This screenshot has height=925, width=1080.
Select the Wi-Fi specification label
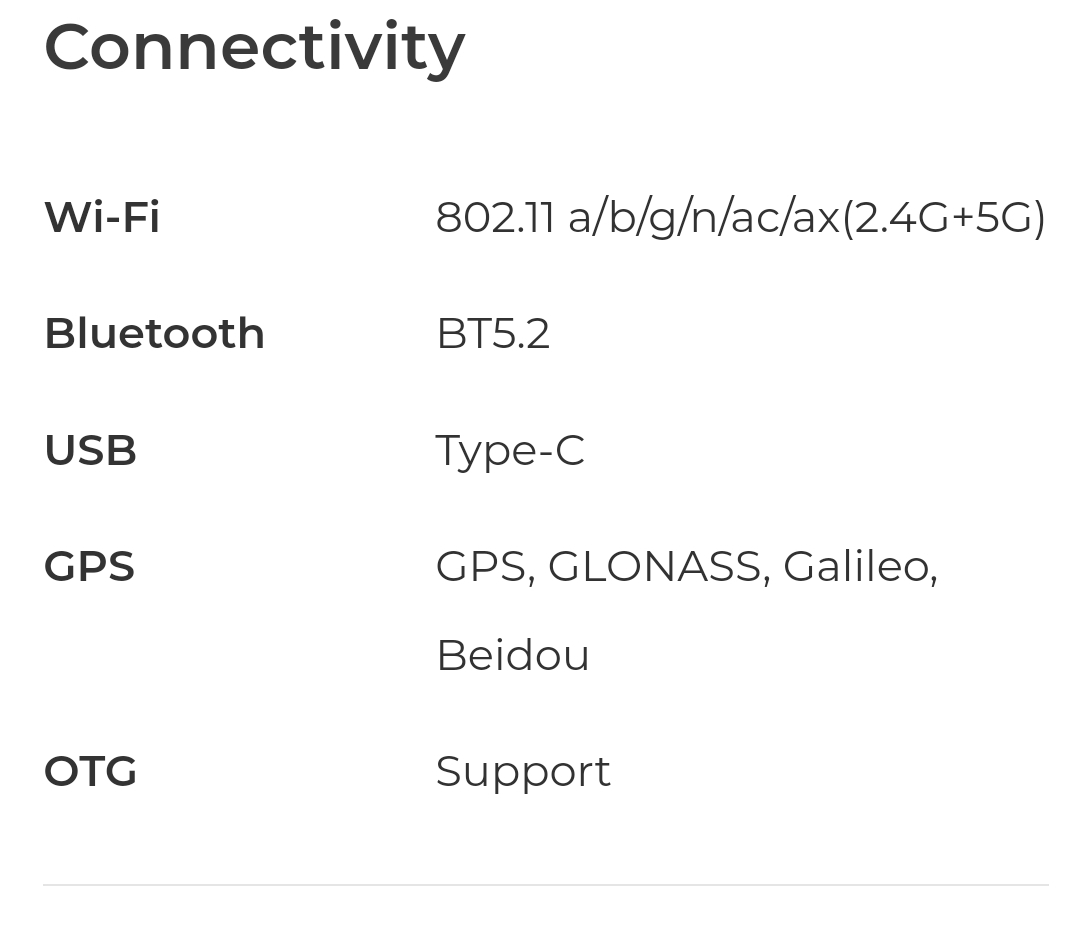point(102,217)
